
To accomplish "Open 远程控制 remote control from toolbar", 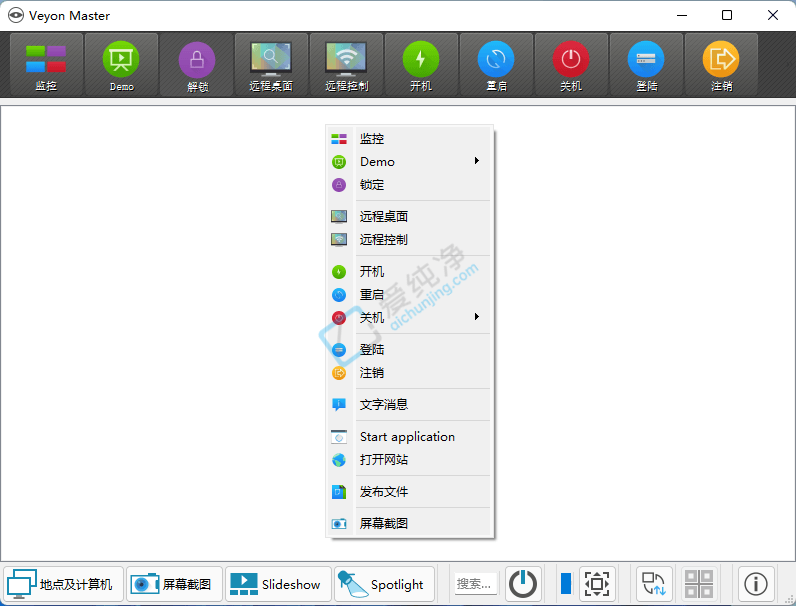I will point(346,64).
